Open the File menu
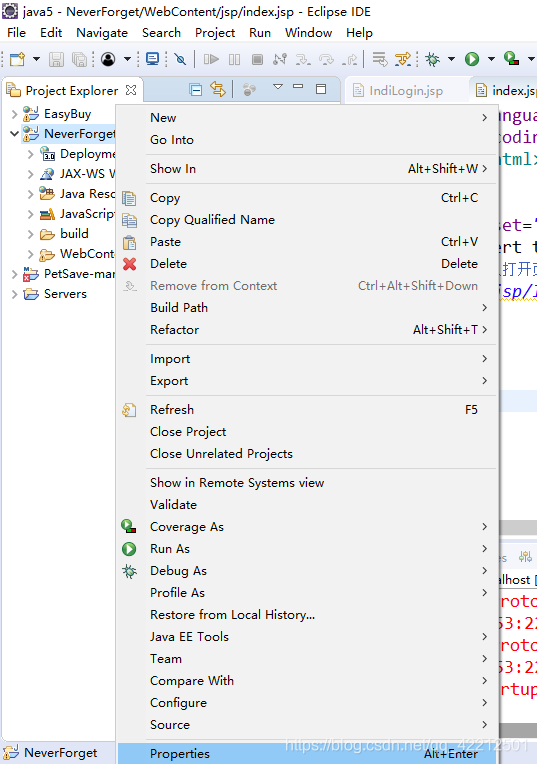The height and width of the screenshot is (764, 537). coord(17,33)
